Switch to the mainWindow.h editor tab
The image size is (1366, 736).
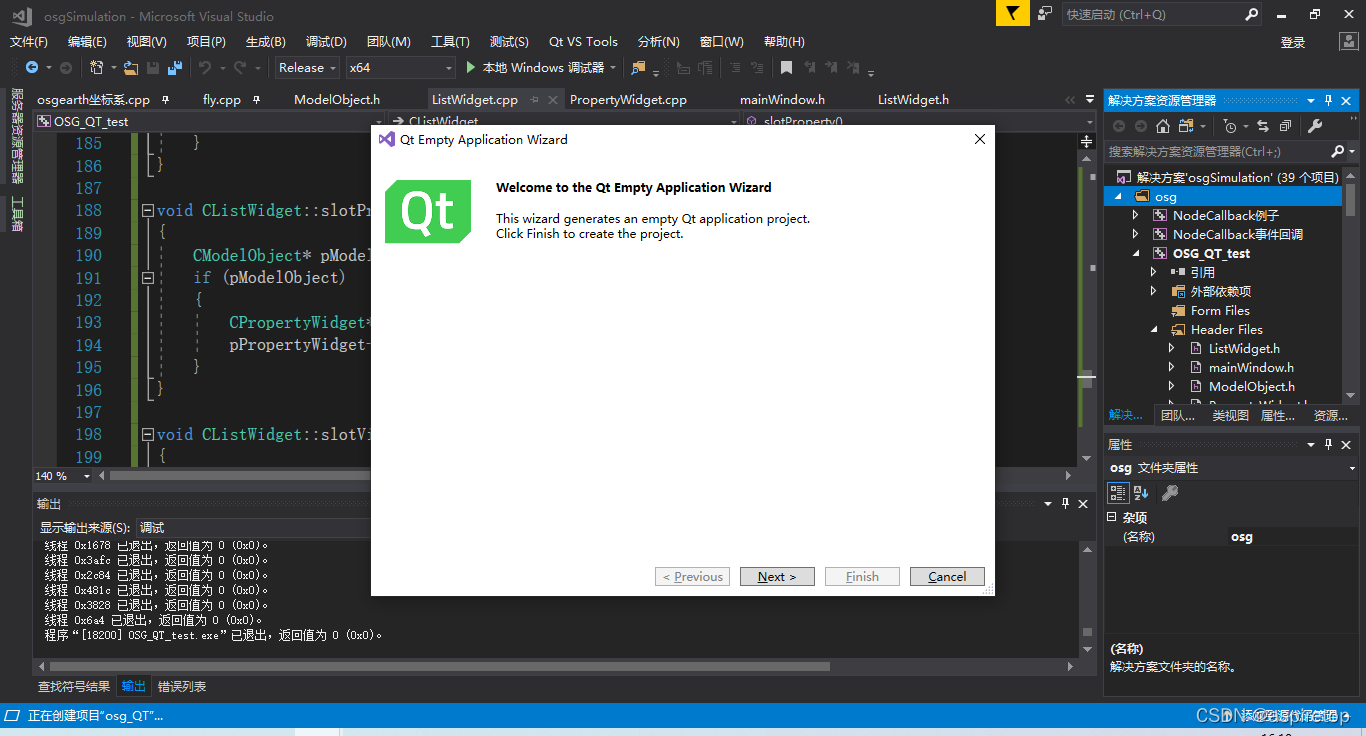coord(782,100)
